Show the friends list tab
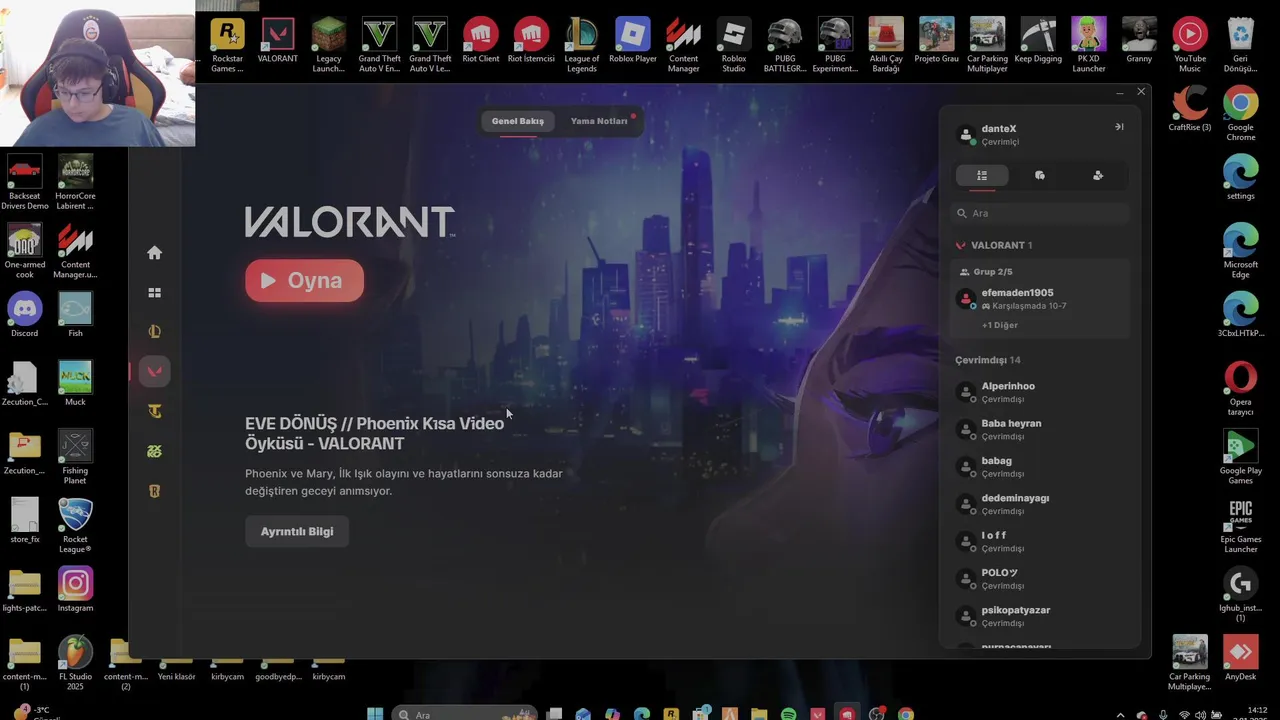The width and height of the screenshot is (1280, 720). 982,176
